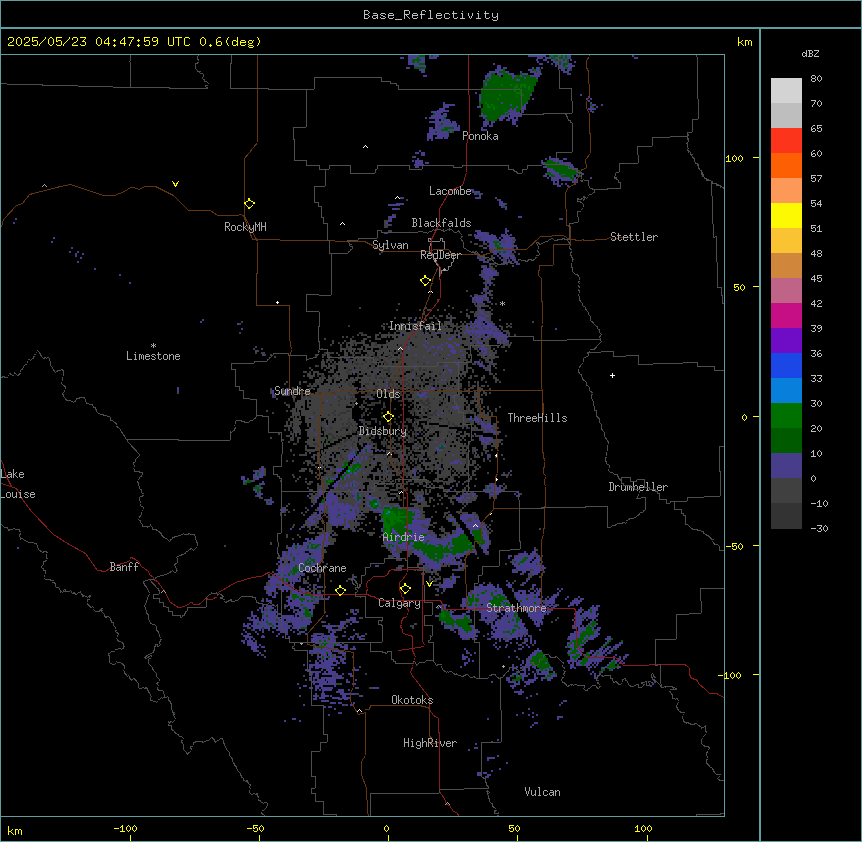Select the slate-purple 0–10 dBZ swatch
Viewport: 862px width, 842px height.
[x=786, y=466]
